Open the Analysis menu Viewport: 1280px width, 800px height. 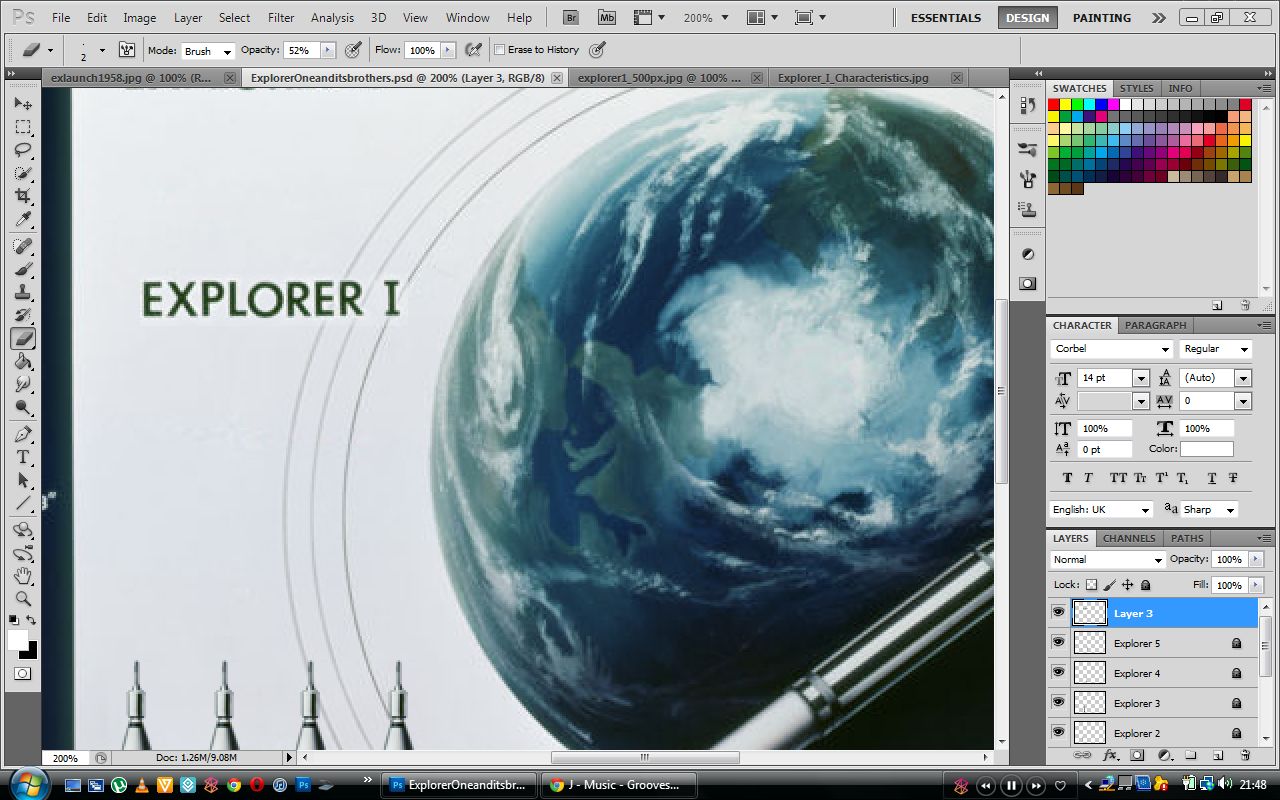pos(332,17)
